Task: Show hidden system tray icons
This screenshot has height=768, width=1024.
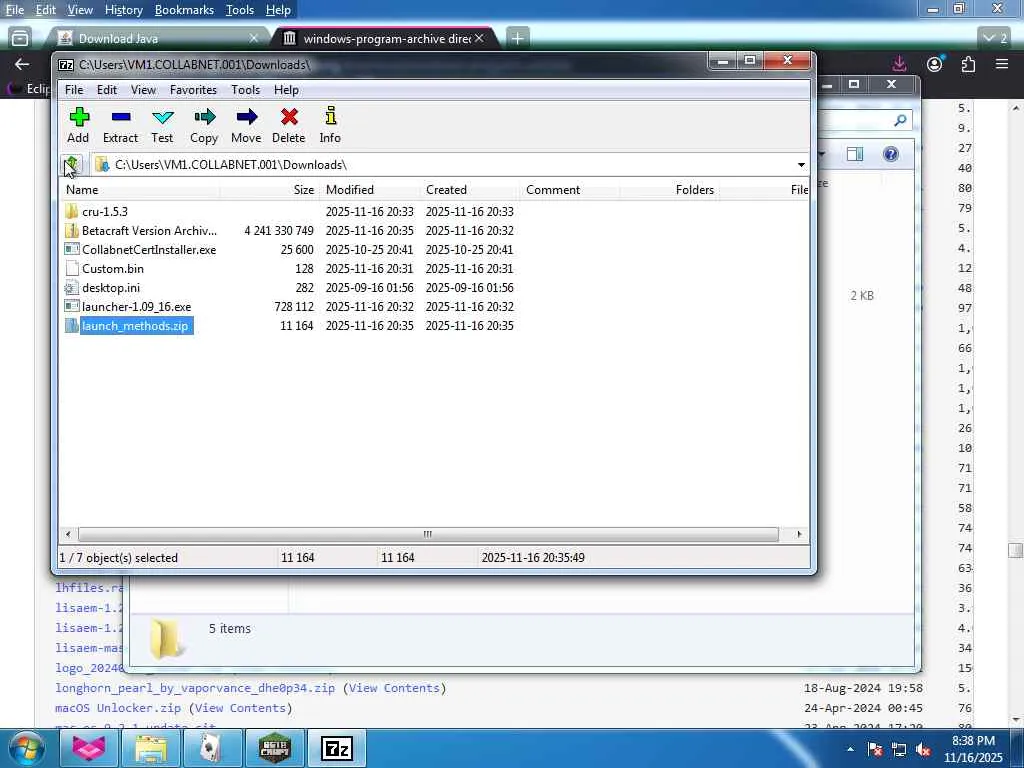Action: tap(850, 749)
